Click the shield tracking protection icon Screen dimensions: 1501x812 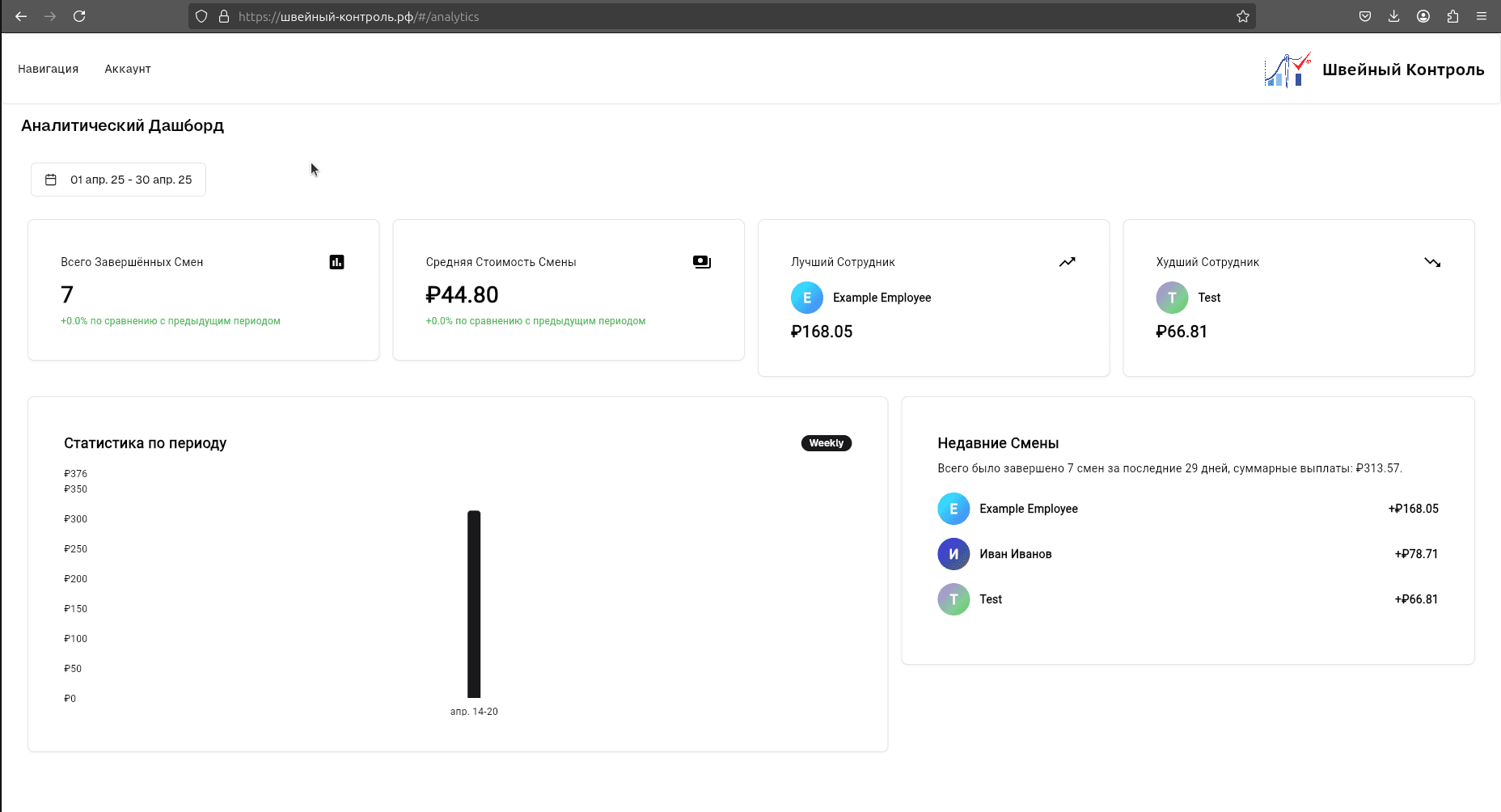click(201, 16)
